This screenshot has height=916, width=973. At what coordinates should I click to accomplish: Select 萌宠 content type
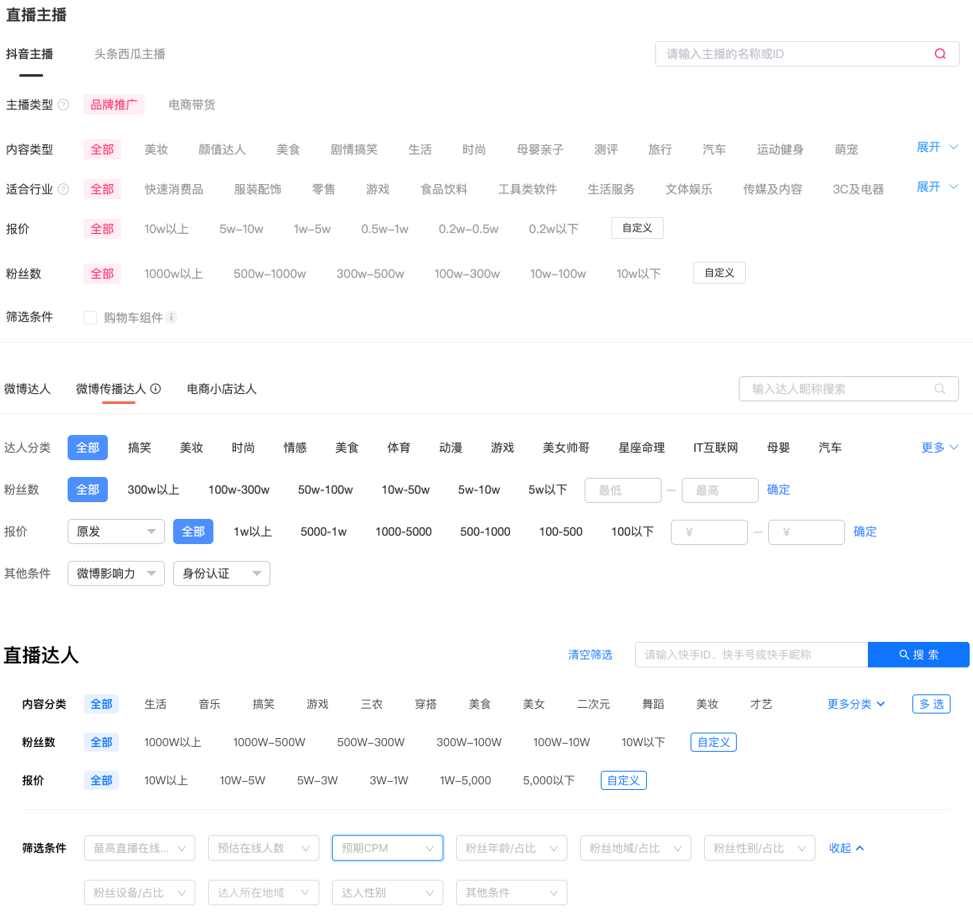pos(846,150)
